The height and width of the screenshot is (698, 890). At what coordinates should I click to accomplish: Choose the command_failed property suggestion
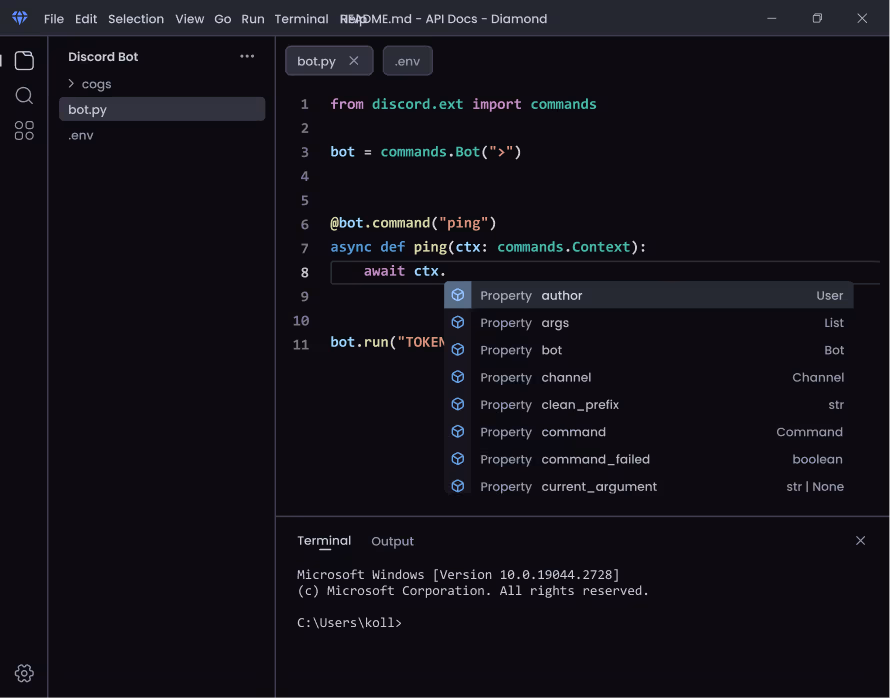648,459
